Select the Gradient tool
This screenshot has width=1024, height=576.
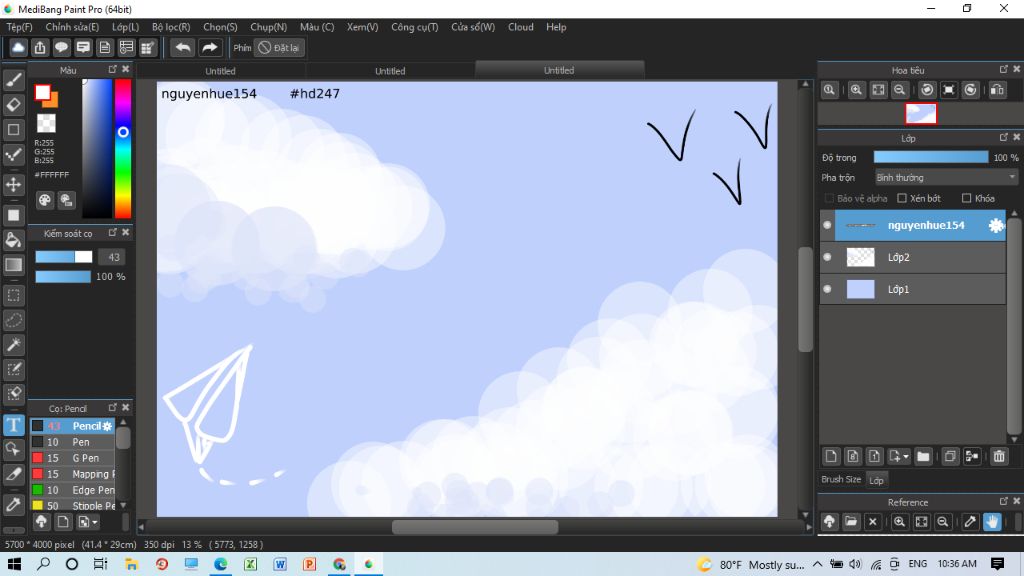tap(14, 264)
